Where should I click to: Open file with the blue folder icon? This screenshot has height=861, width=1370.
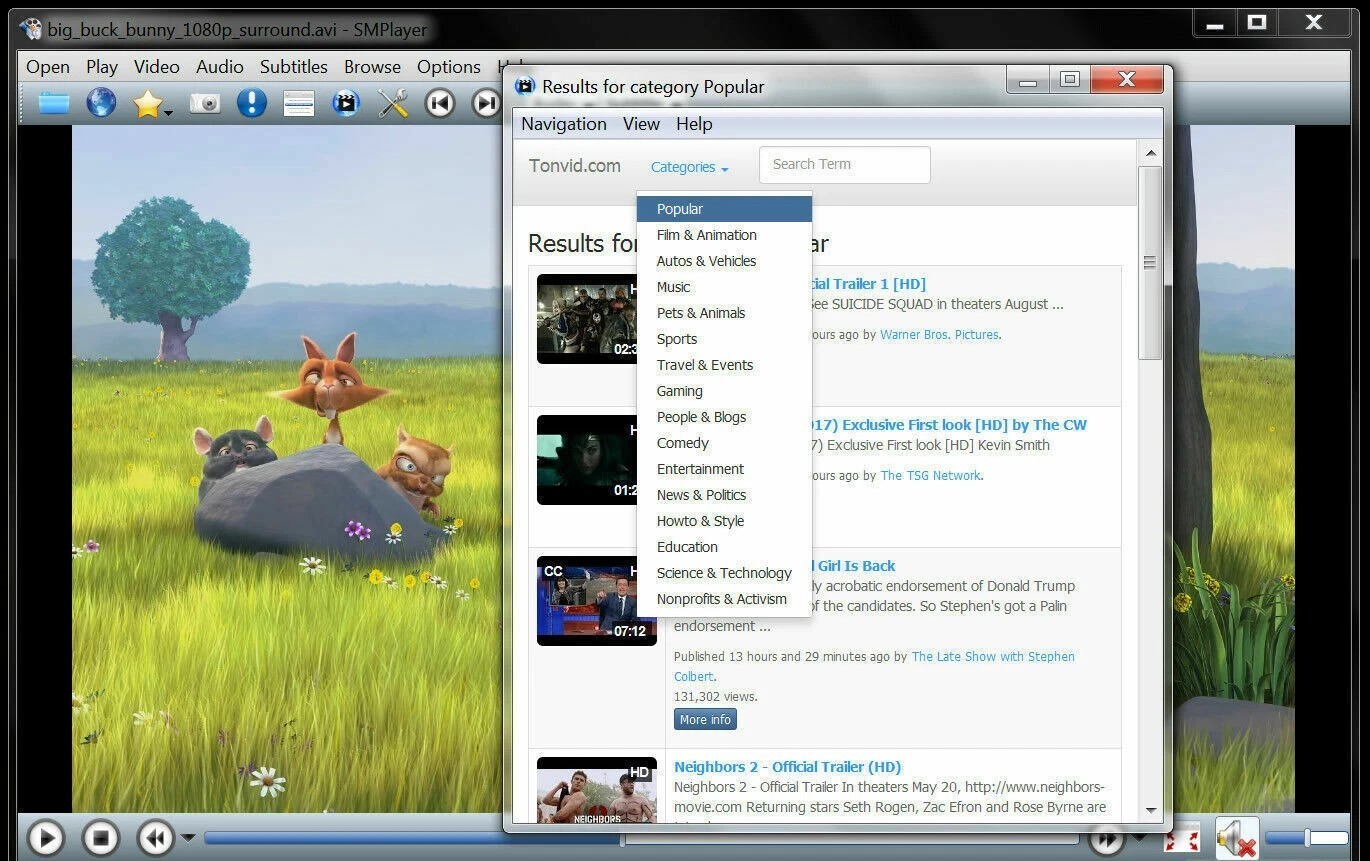(x=54, y=103)
